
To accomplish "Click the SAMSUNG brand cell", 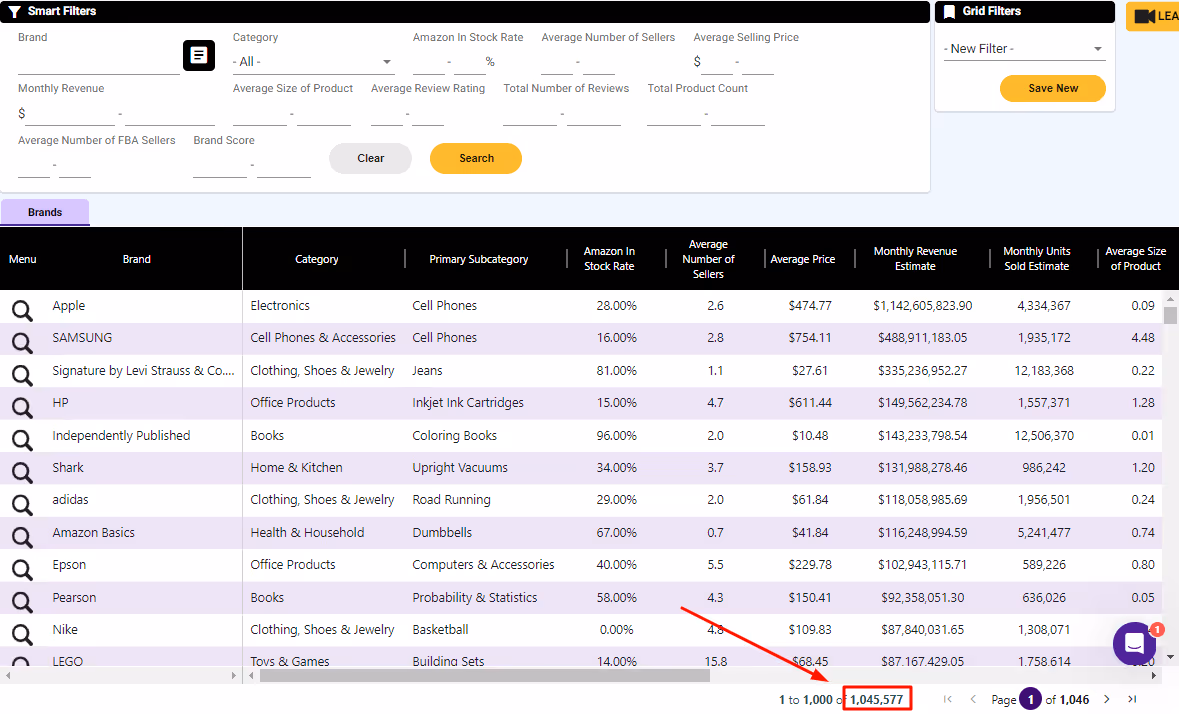I will (x=82, y=338).
